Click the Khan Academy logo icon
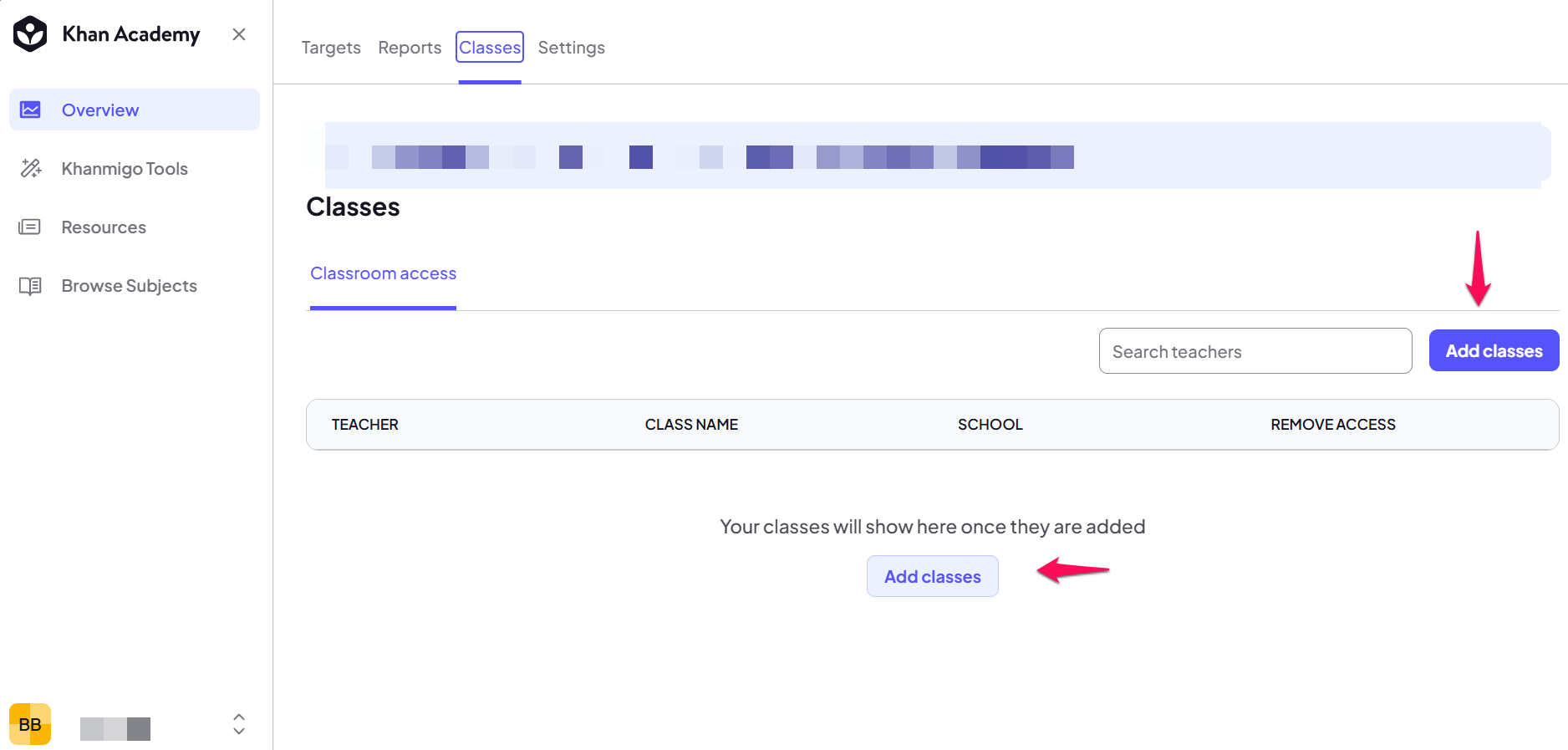 click(x=30, y=34)
